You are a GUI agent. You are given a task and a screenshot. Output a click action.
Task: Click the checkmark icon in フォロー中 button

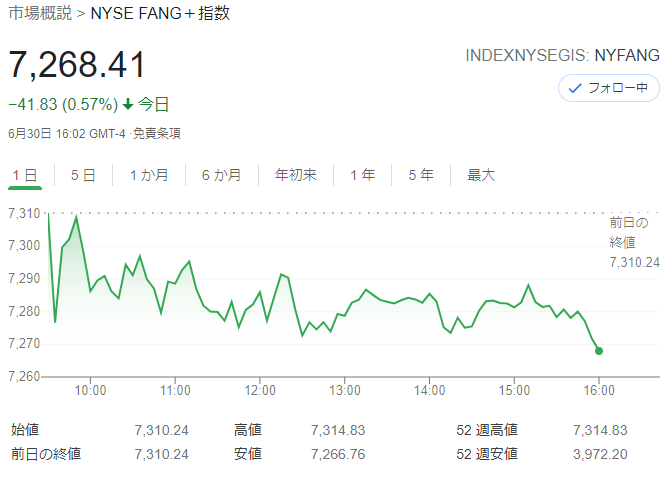point(575,88)
